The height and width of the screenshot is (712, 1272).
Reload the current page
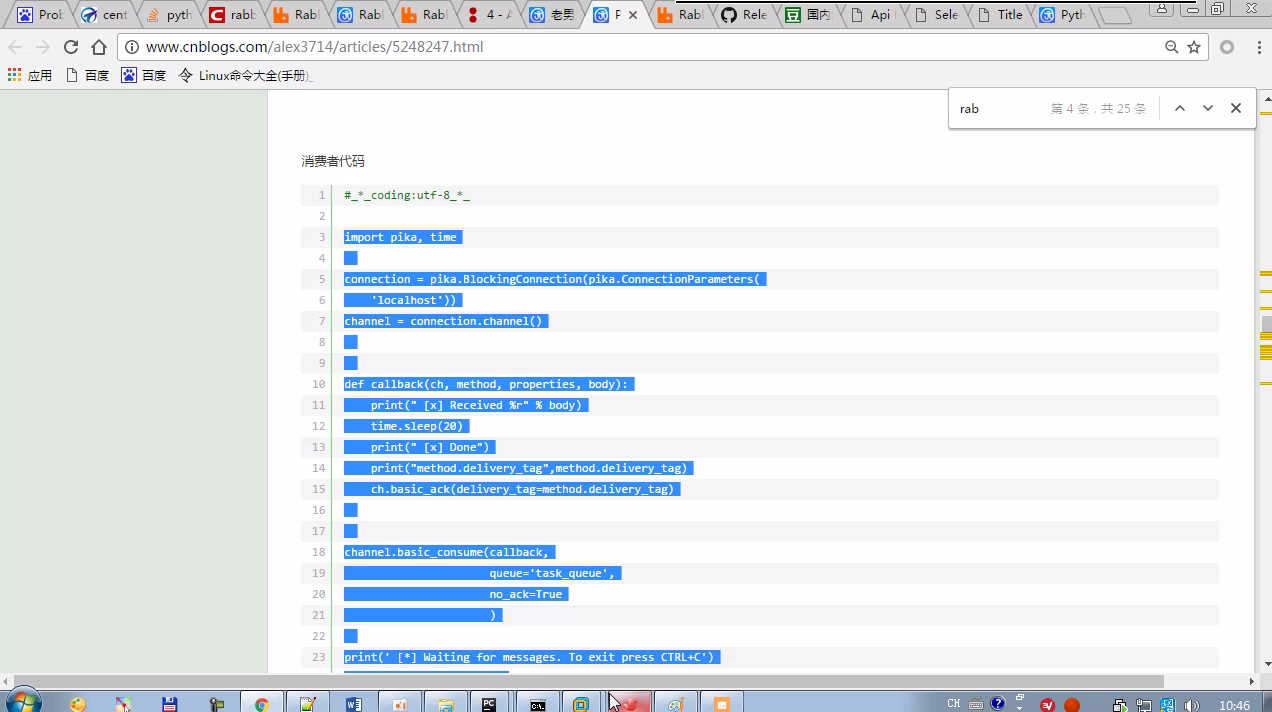pyautogui.click(x=71, y=47)
